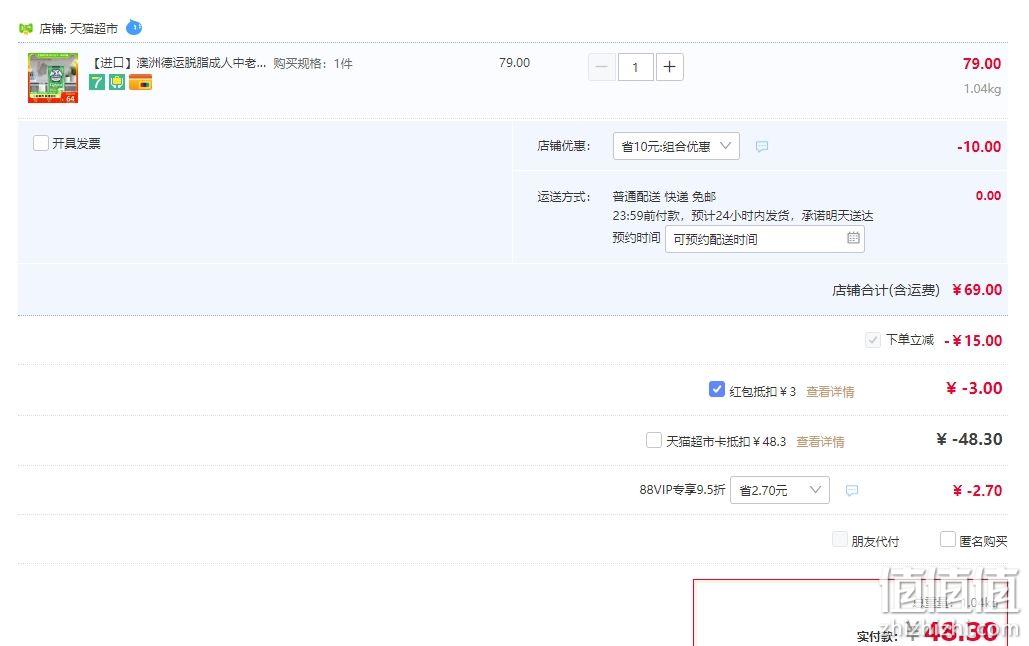This screenshot has width=1029, height=646.
Task: Click the -10.00 store discount amount
Action: 979,146
